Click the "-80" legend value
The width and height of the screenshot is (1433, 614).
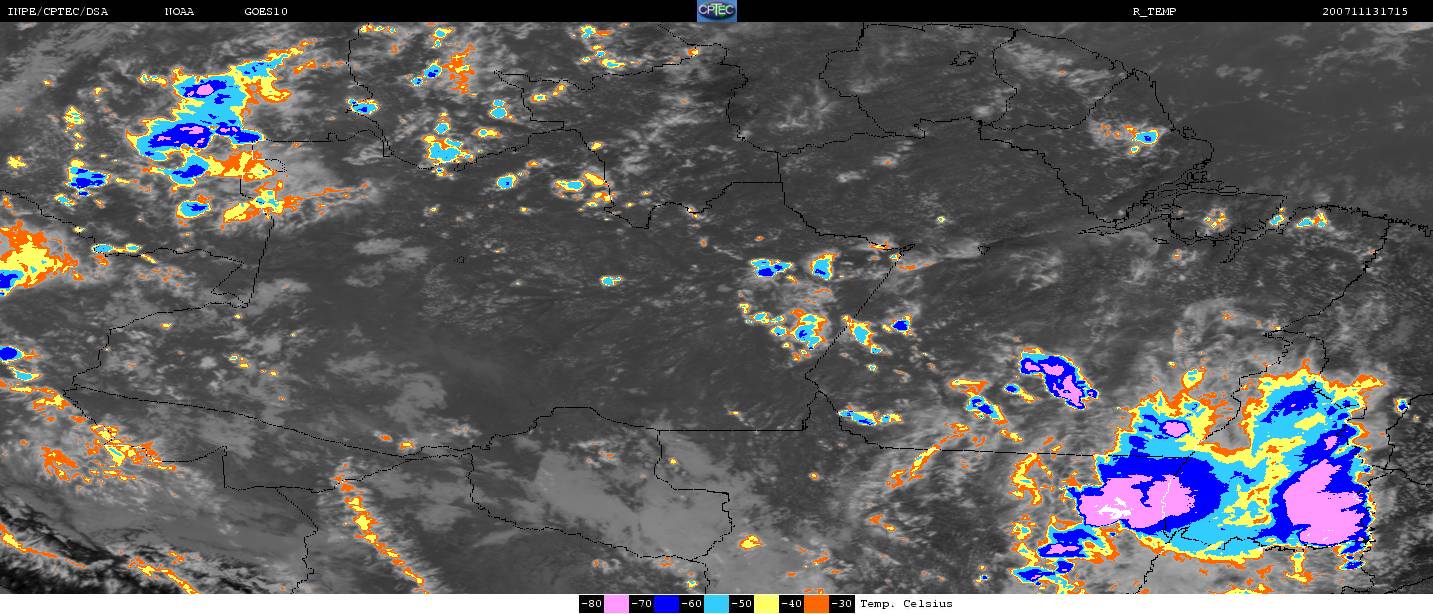pos(592,604)
